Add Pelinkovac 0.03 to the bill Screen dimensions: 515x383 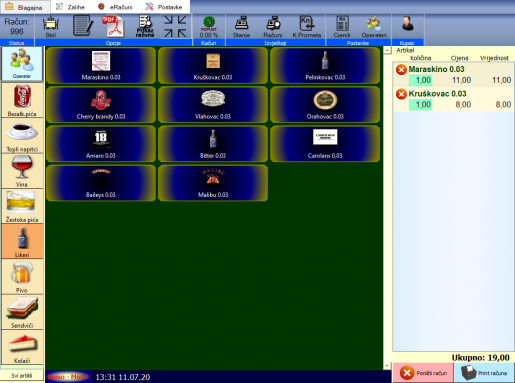(x=325, y=65)
